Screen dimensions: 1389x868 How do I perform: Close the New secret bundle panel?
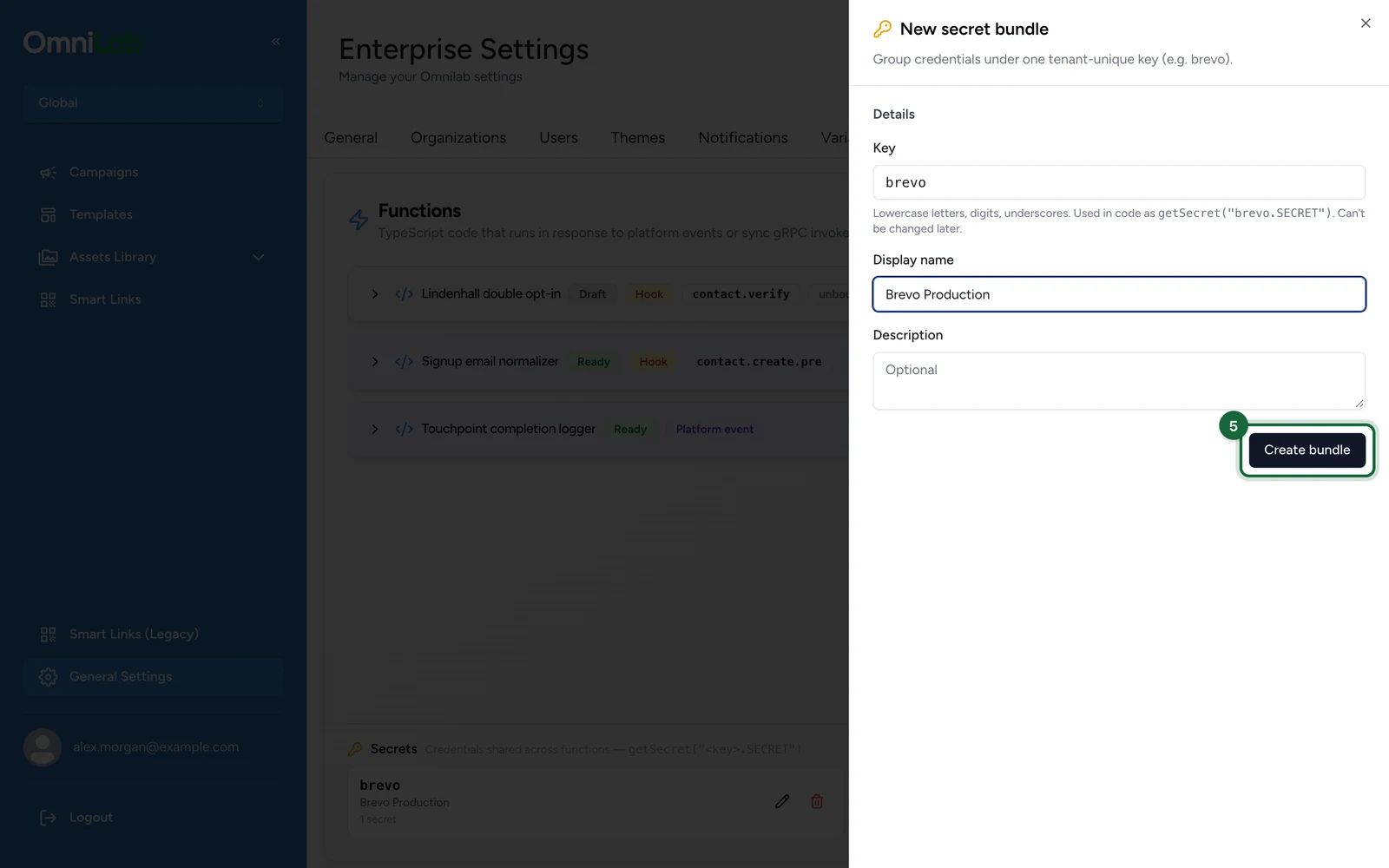click(1366, 23)
